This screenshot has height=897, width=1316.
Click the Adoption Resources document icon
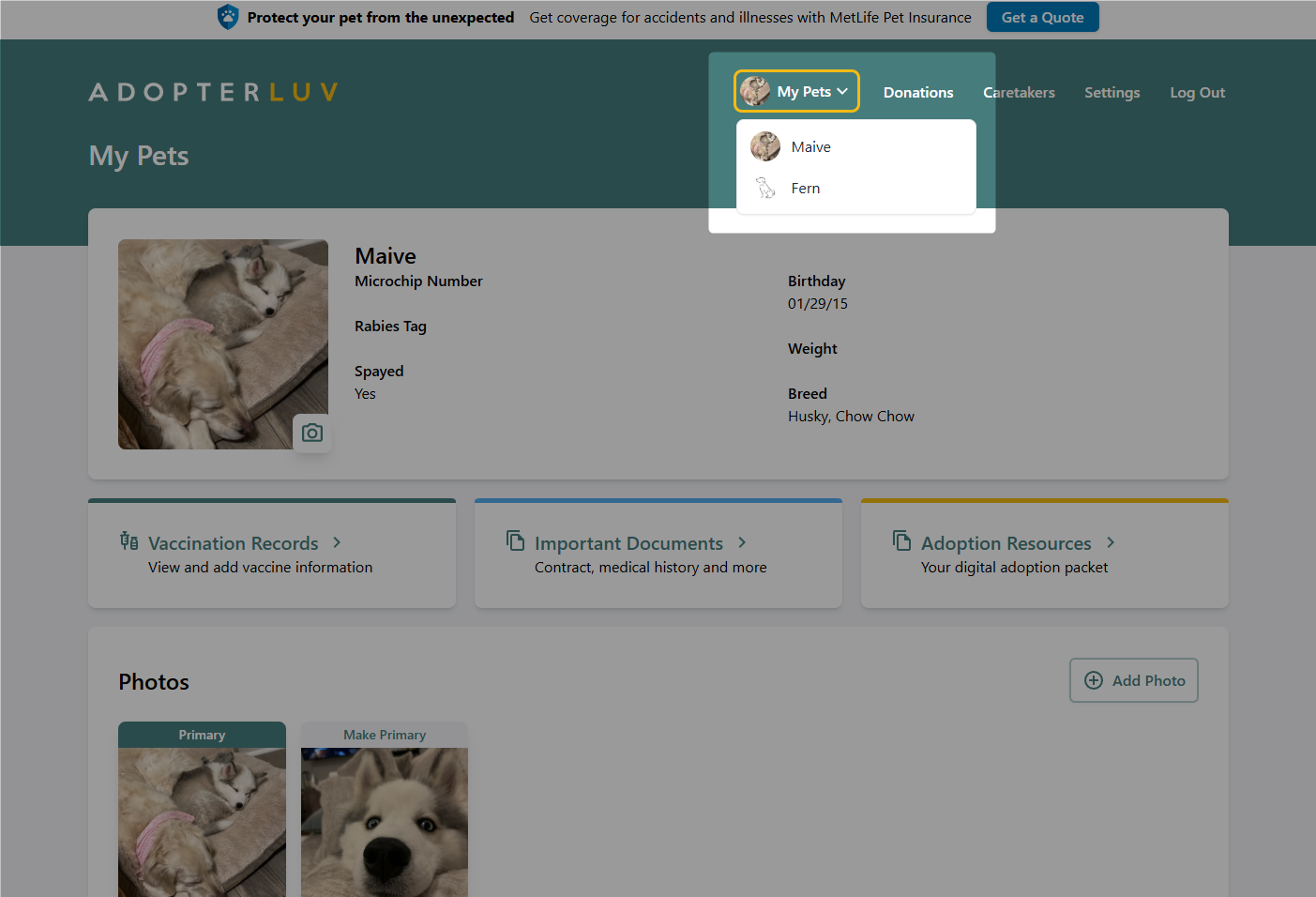pos(901,540)
